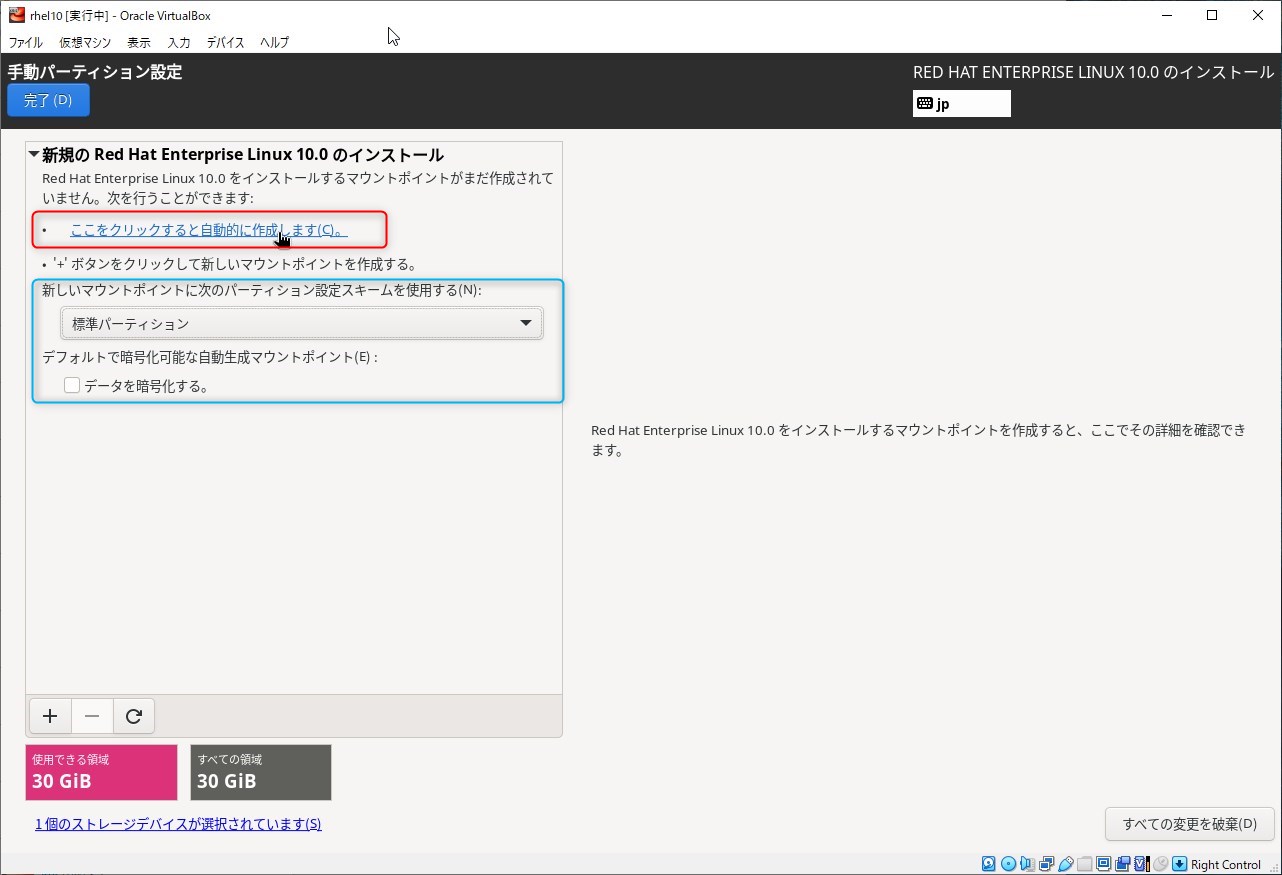This screenshot has width=1282, height=875.
Task: Click the keyboard capture arrow icon
Action: [x=1179, y=864]
